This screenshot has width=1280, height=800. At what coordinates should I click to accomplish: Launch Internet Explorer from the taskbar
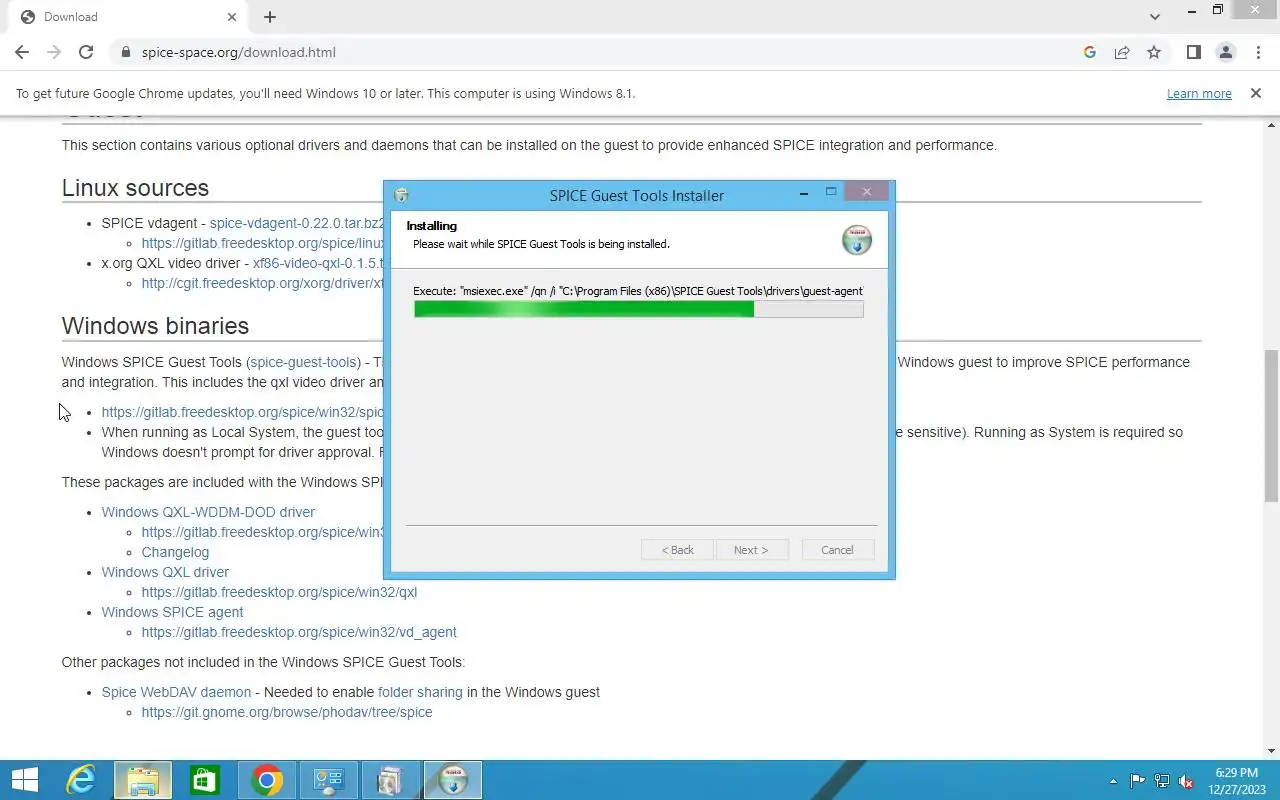pos(81,780)
